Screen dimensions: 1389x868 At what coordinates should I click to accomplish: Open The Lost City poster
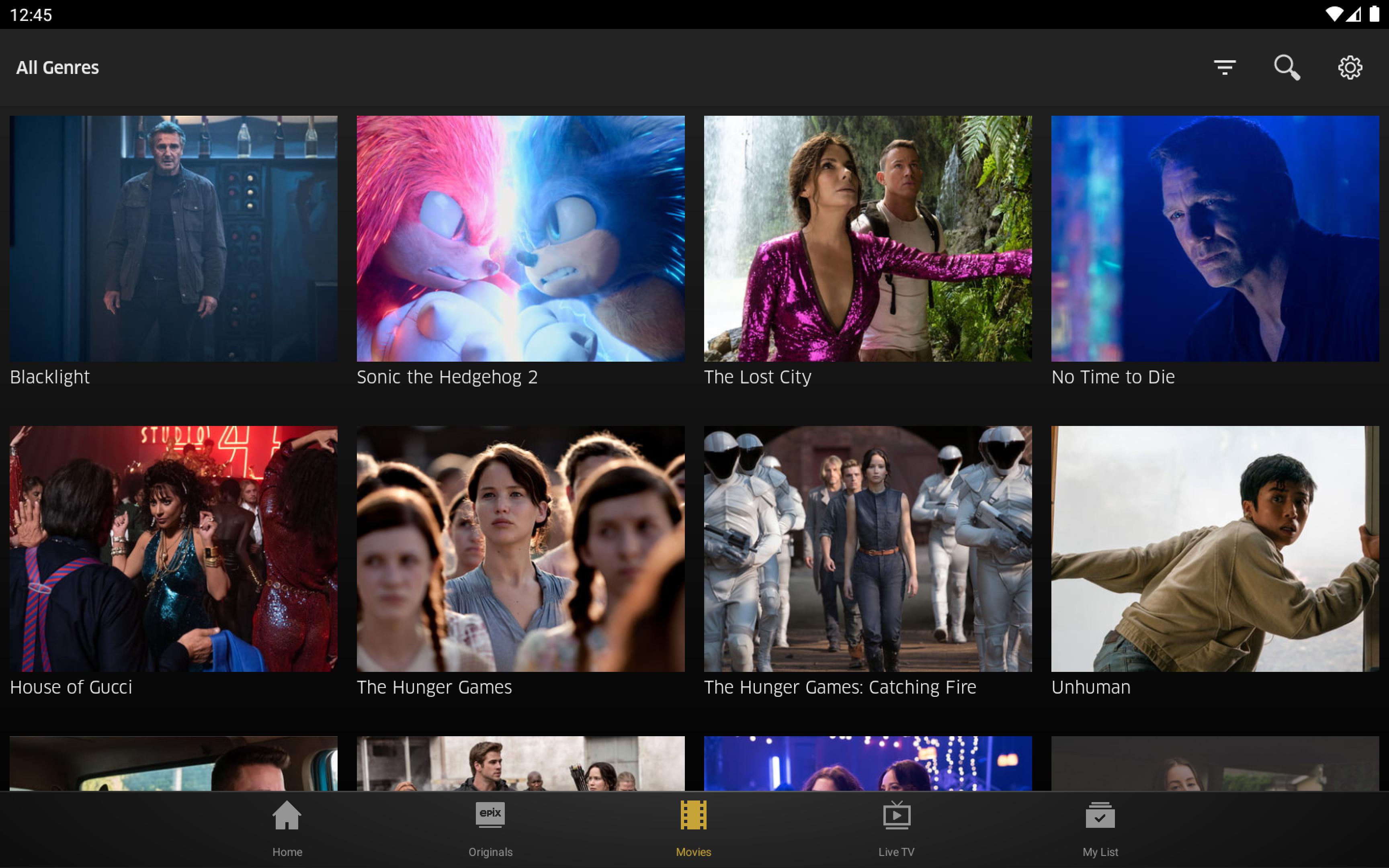(868, 239)
